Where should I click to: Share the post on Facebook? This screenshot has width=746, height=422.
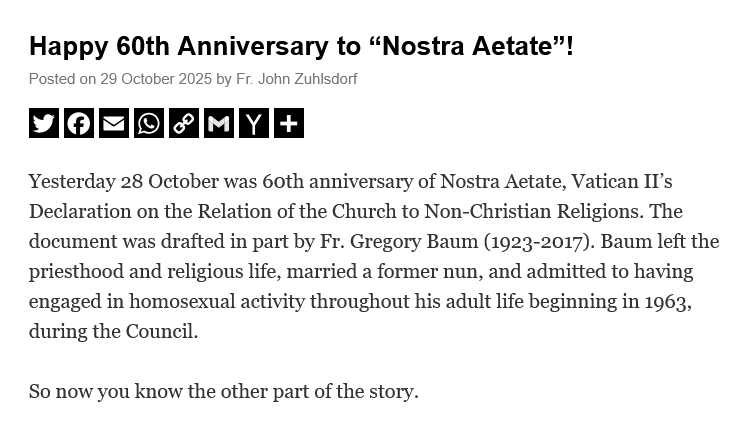(x=79, y=123)
